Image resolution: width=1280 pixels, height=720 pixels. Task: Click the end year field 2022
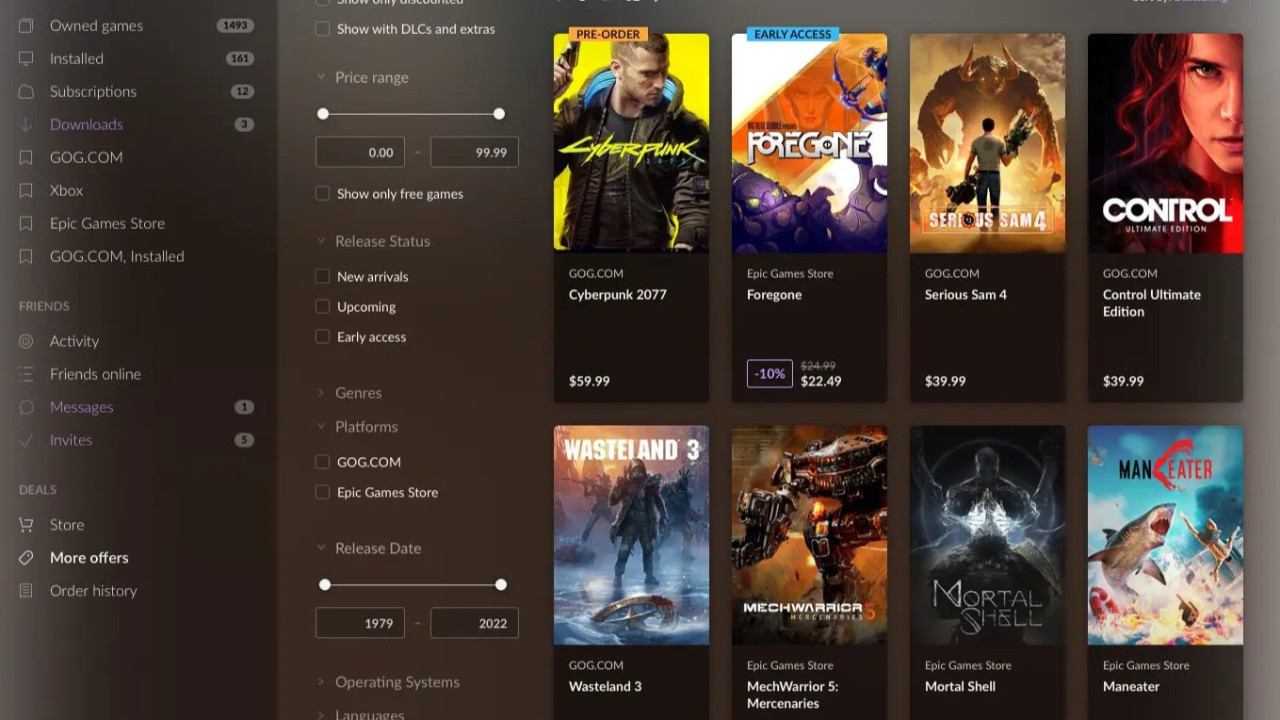(x=474, y=623)
